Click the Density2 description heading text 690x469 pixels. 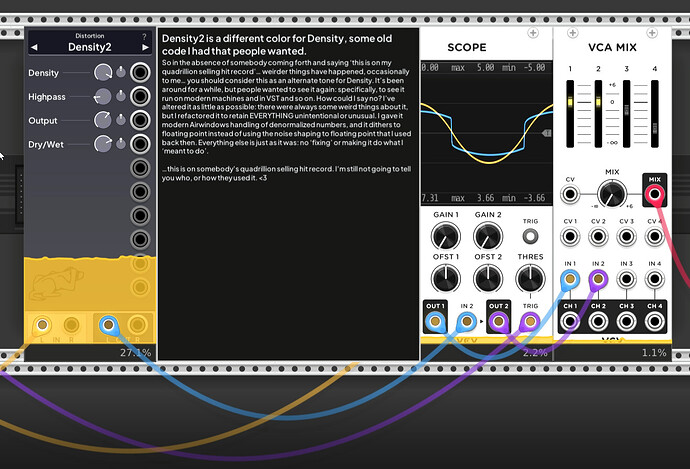click(x=277, y=44)
